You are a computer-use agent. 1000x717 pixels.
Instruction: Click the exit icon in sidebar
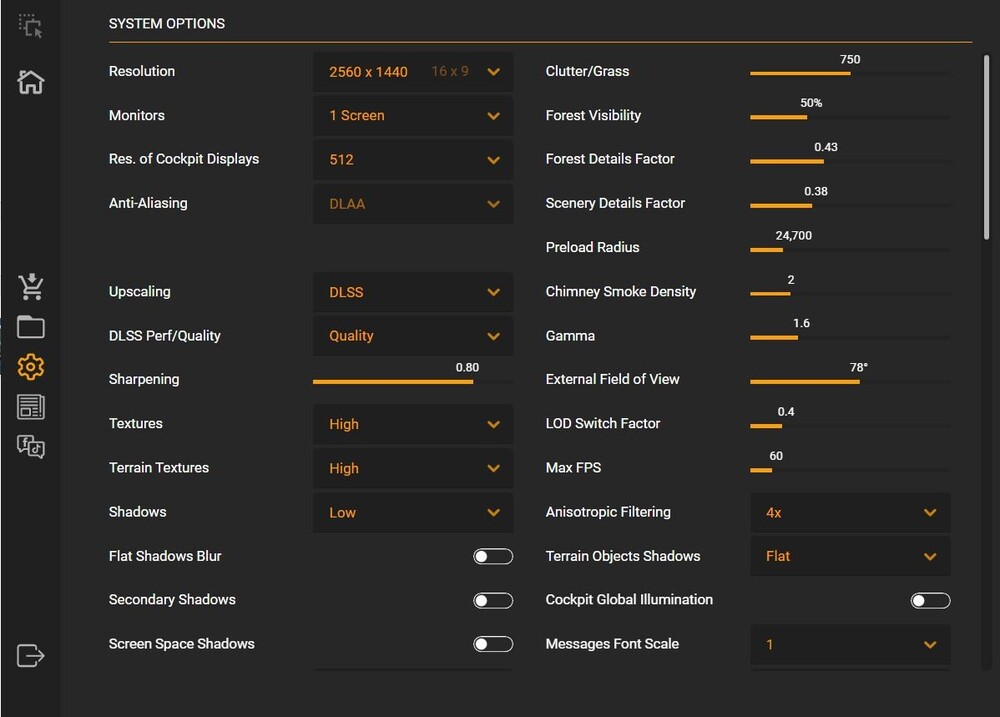(x=31, y=656)
